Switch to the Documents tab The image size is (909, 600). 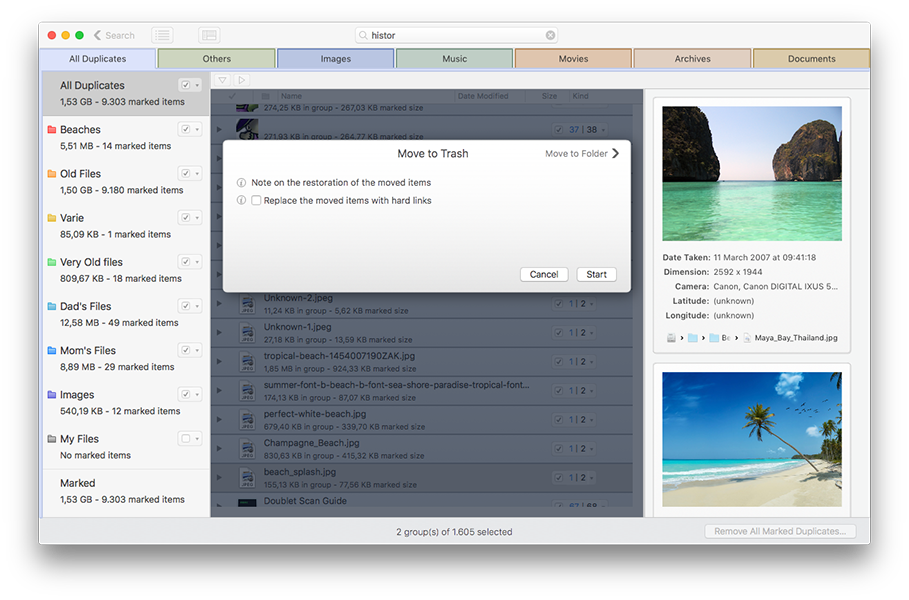pos(812,59)
